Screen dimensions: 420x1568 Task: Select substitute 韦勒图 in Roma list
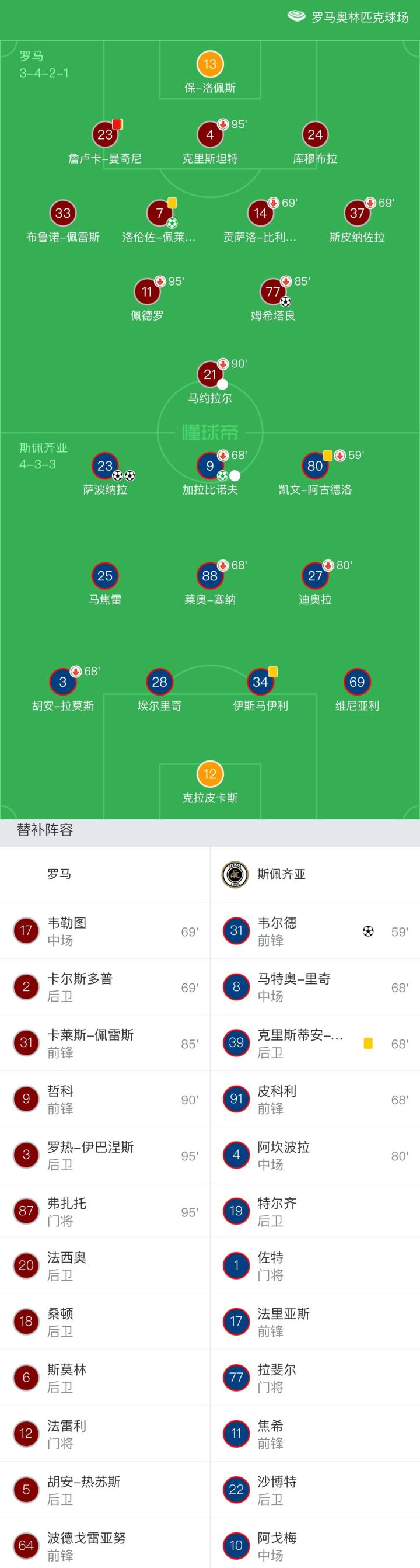[x=104, y=931]
